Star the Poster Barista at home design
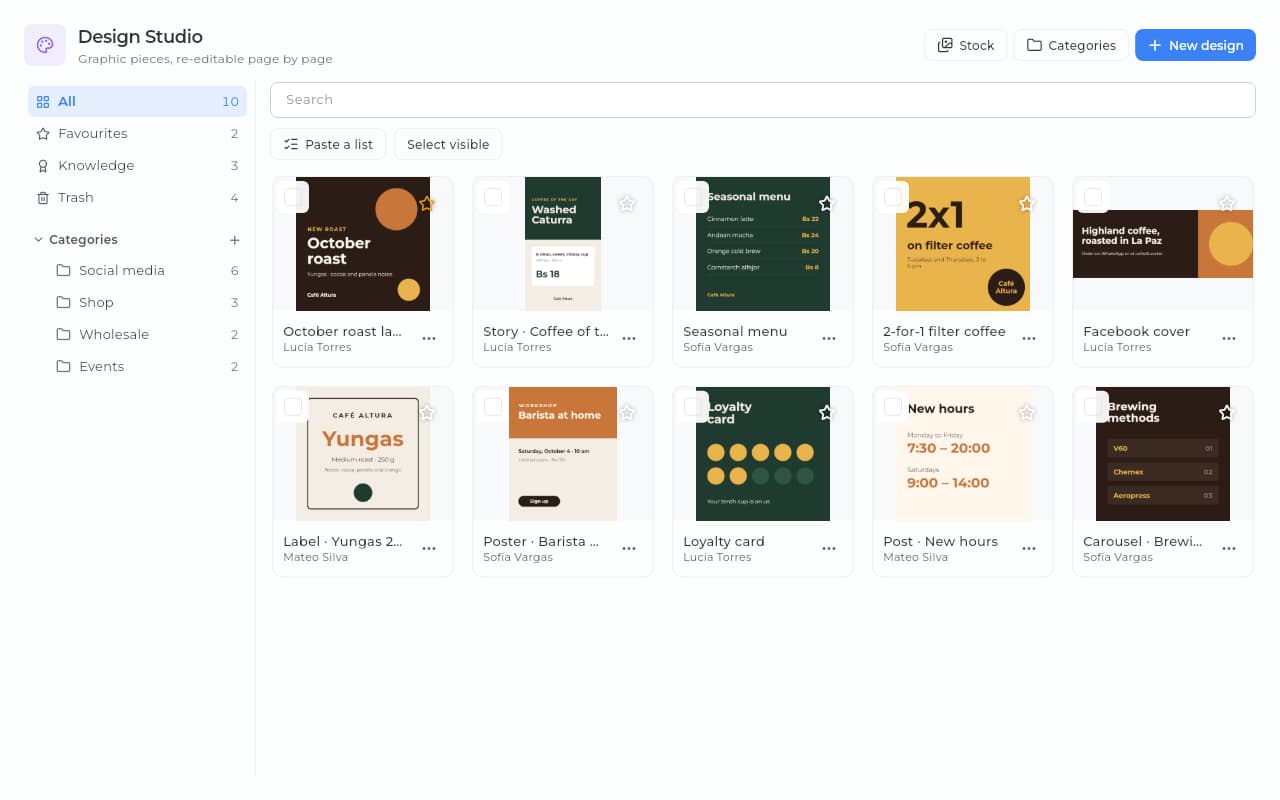Screen dimensions: 1280x800 [627, 412]
